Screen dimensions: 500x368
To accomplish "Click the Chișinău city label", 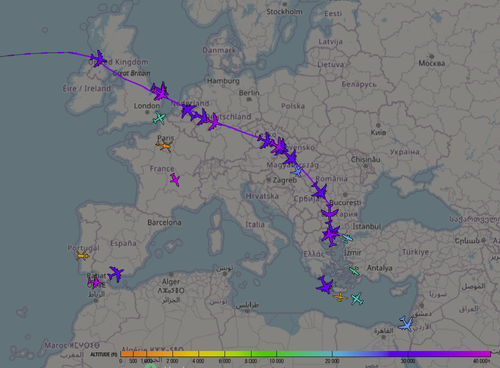I will click(x=365, y=159).
